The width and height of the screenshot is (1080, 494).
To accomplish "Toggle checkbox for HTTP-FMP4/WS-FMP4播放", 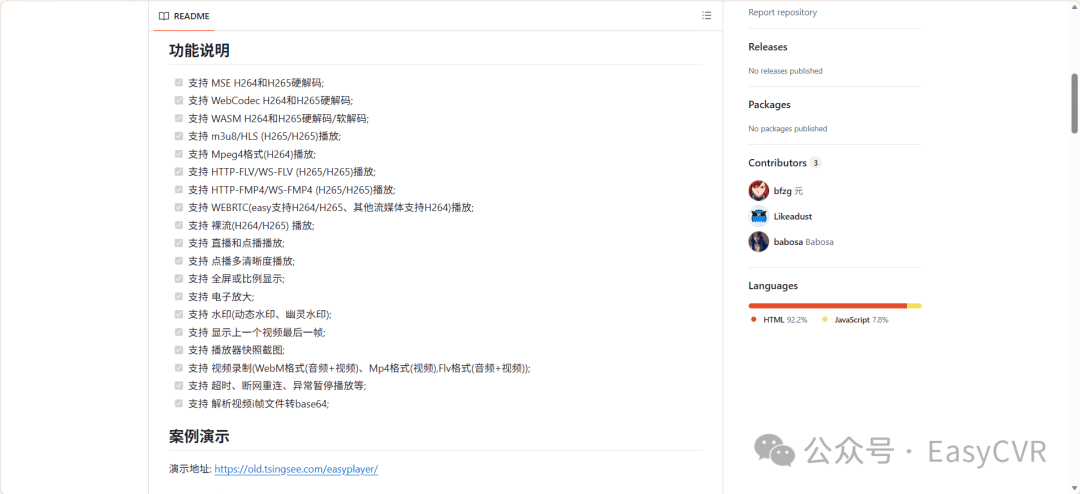I will [178, 189].
